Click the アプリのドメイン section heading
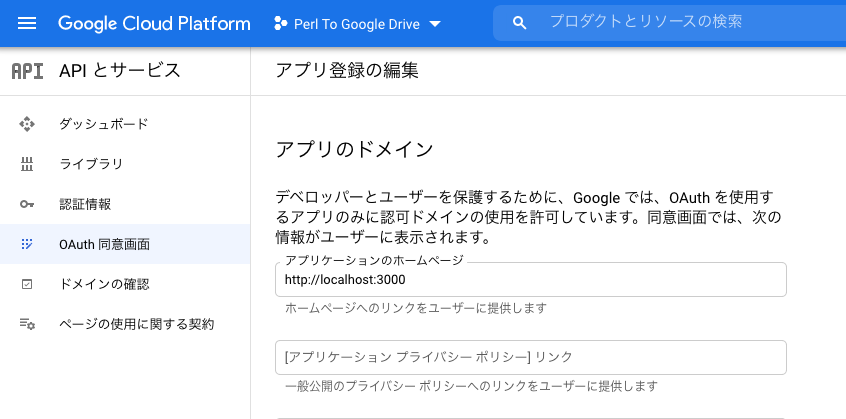 pyautogui.click(x=354, y=149)
